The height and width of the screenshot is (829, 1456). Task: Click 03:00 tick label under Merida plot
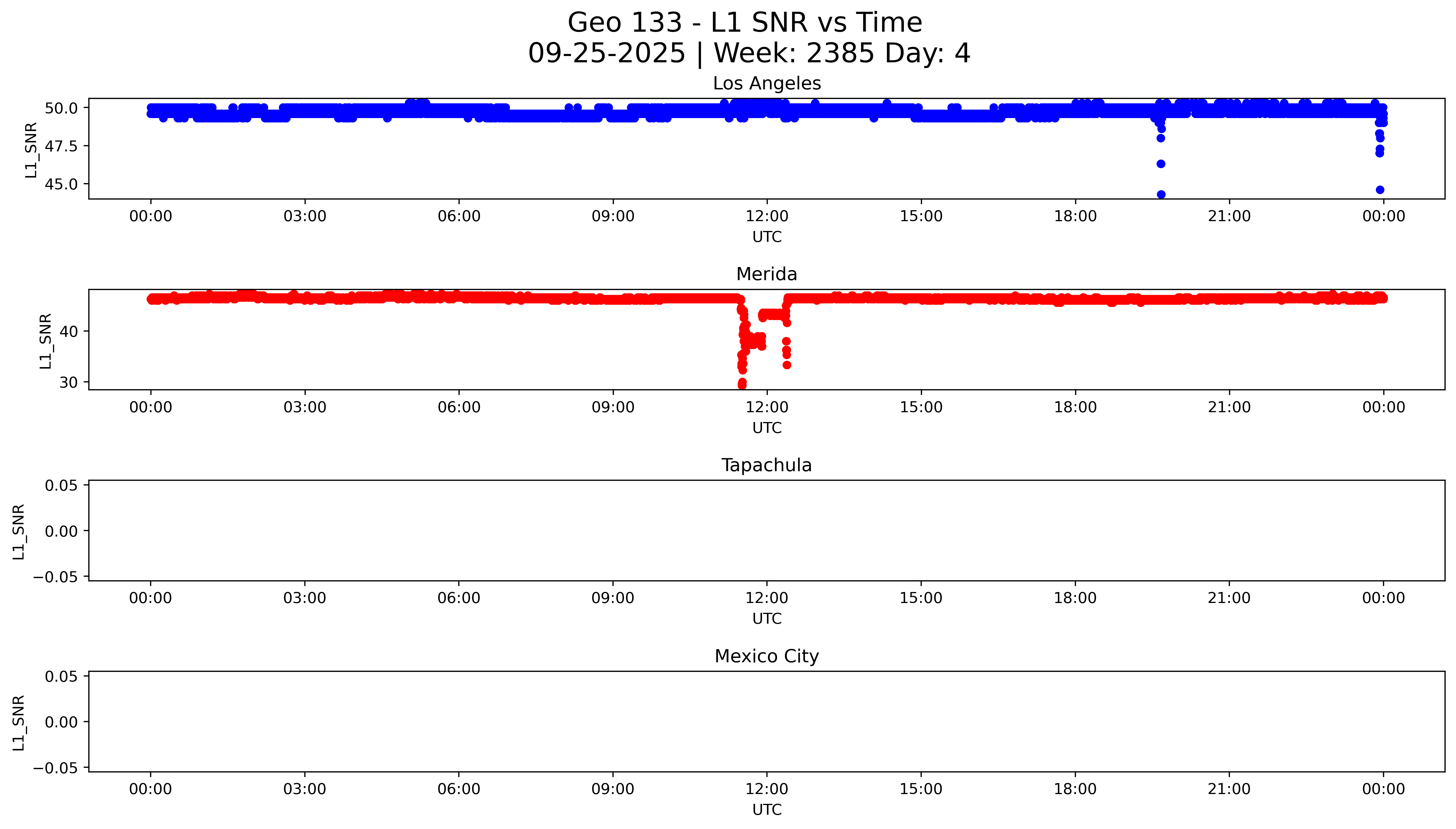click(x=305, y=407)
